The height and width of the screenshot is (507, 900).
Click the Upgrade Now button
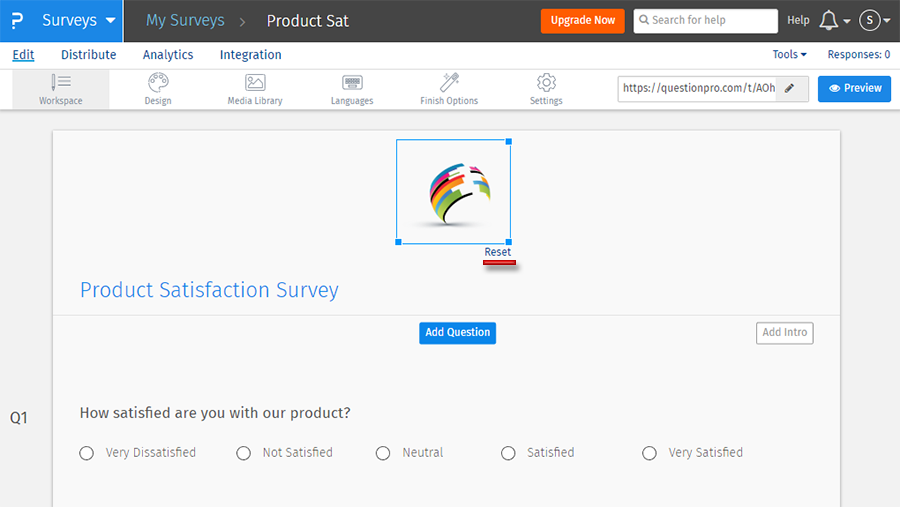[x=583, y=20]
